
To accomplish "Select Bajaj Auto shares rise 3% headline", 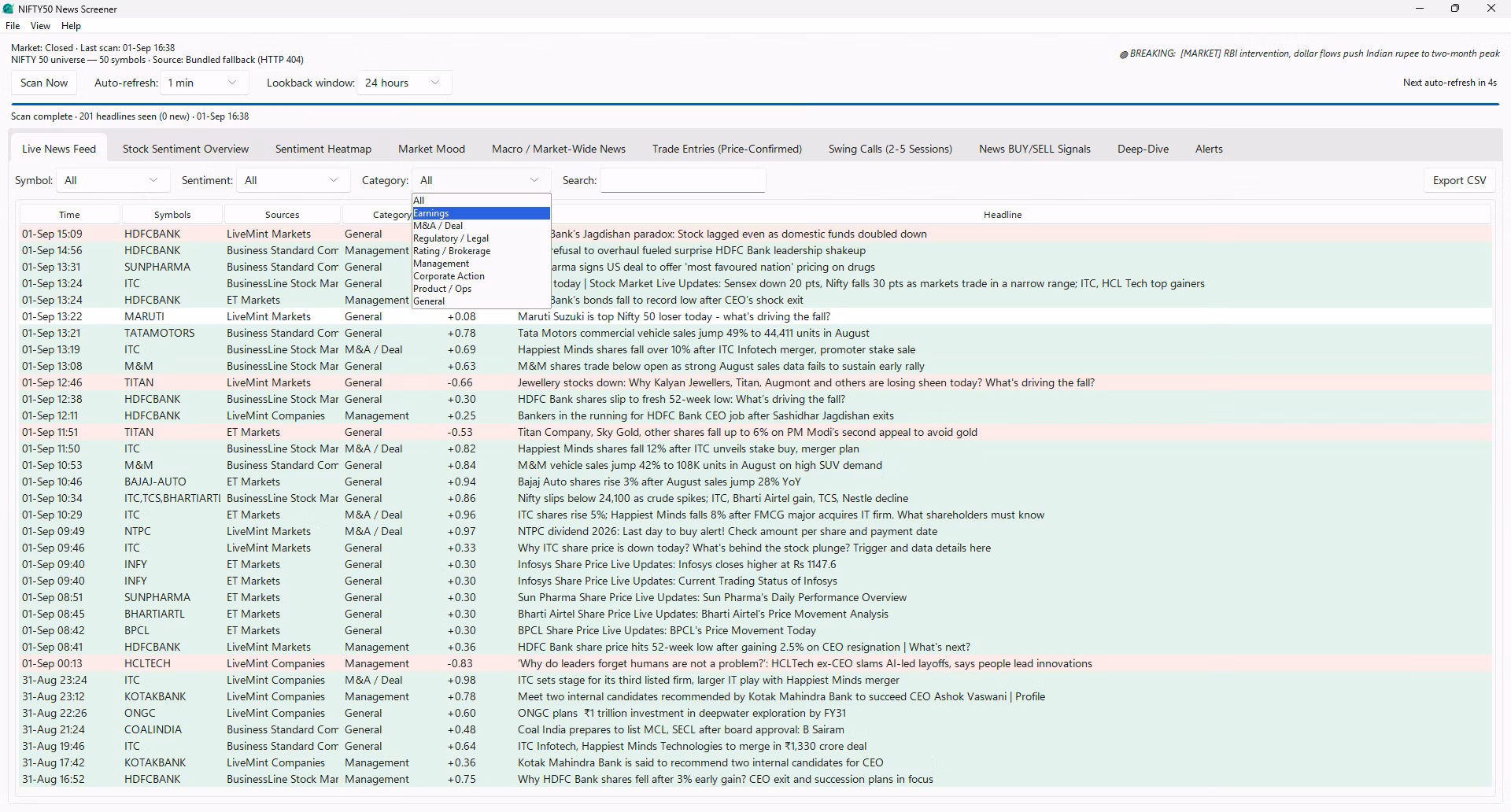I will coord(659,482).
